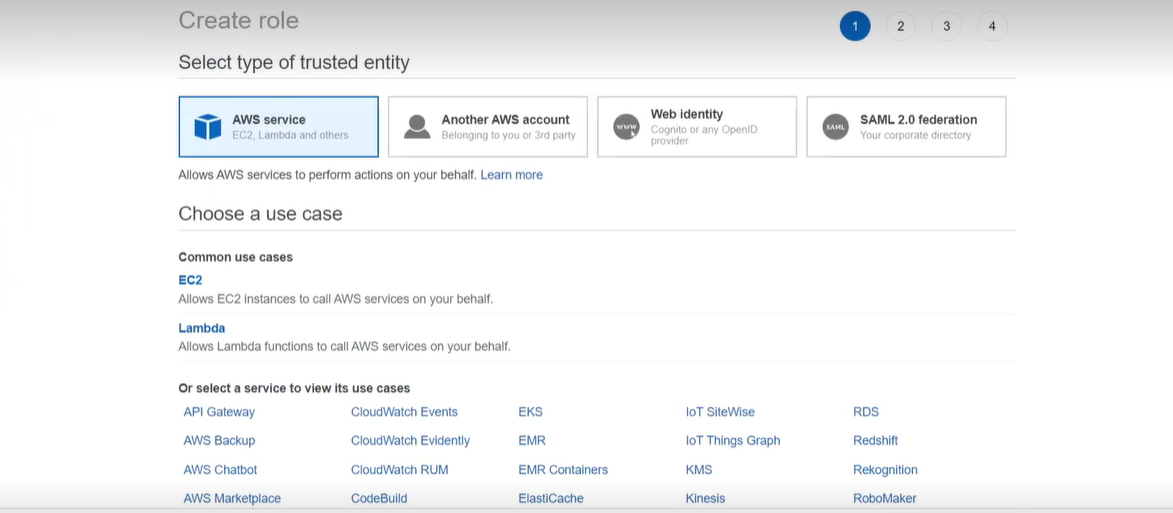Select the EKS service
Viewport: 1173px width, 513px height.
click(x=530, y=412)
